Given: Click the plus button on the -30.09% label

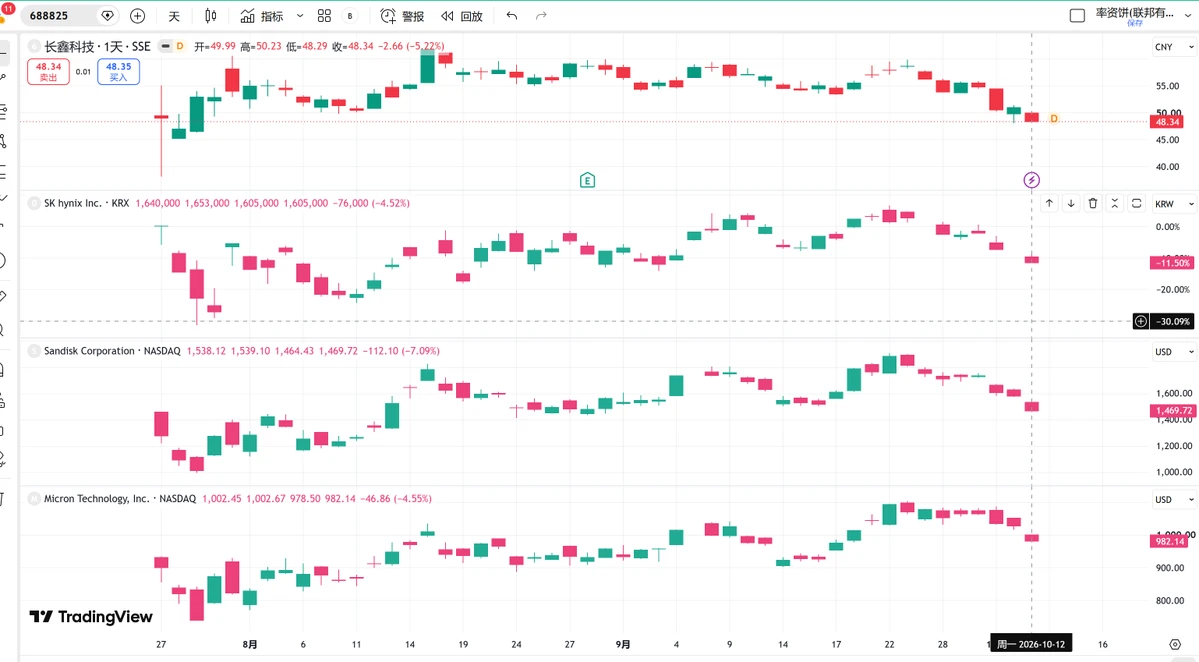Looking at the screenshot, I should pyautogui.click(x=1140, y=321).
